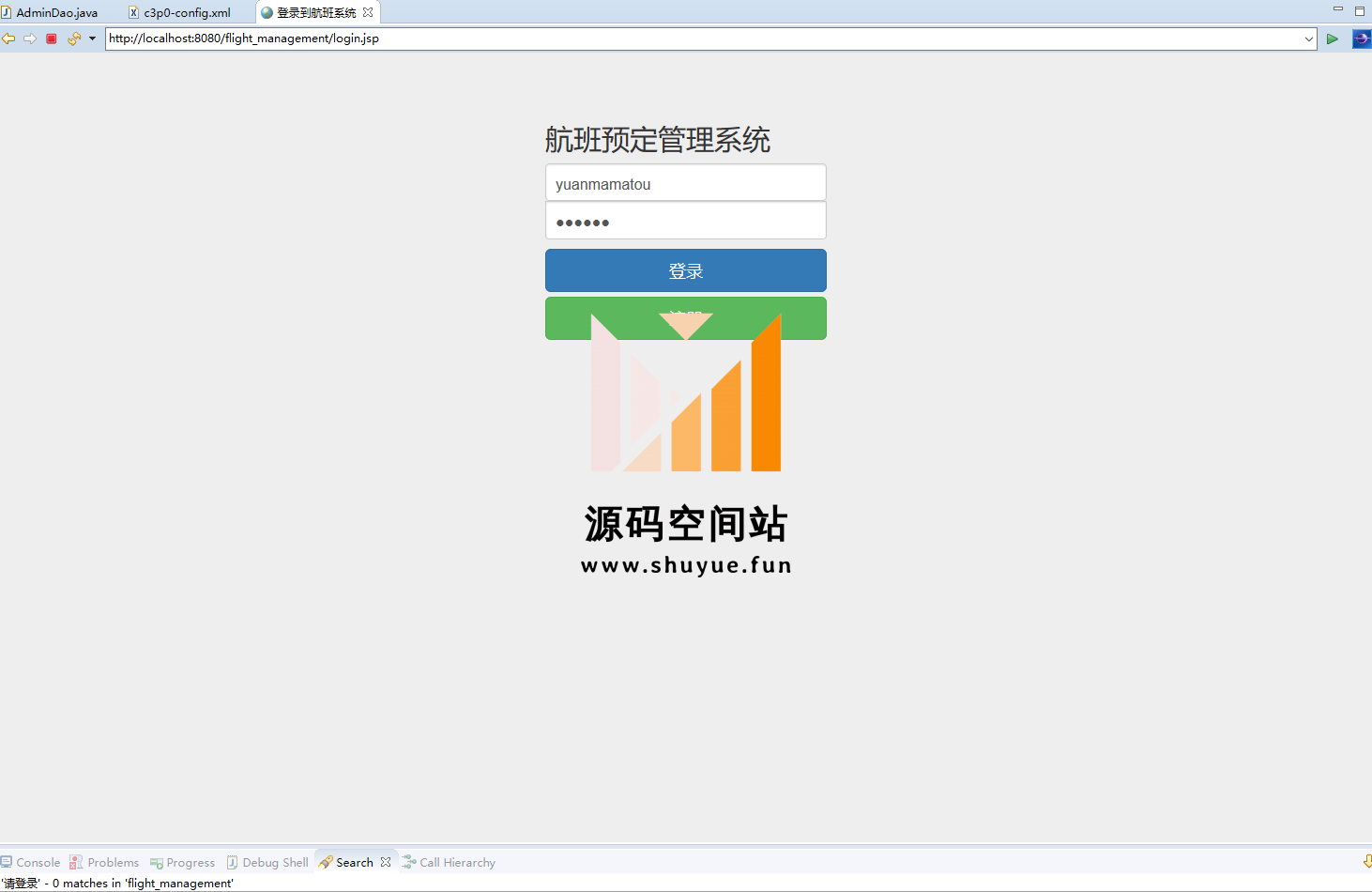Click the URL address field
The image size is (1372, 892).
tap(704, 38)
